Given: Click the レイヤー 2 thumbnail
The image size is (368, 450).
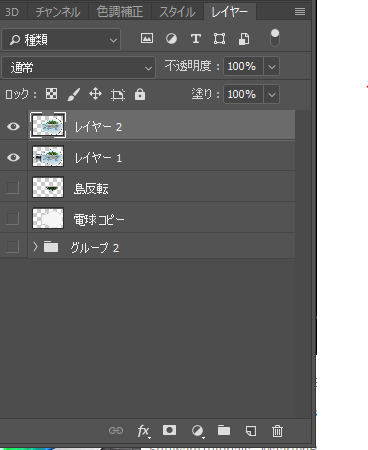Looking at the screenshot, I should (x=48, y=126).
